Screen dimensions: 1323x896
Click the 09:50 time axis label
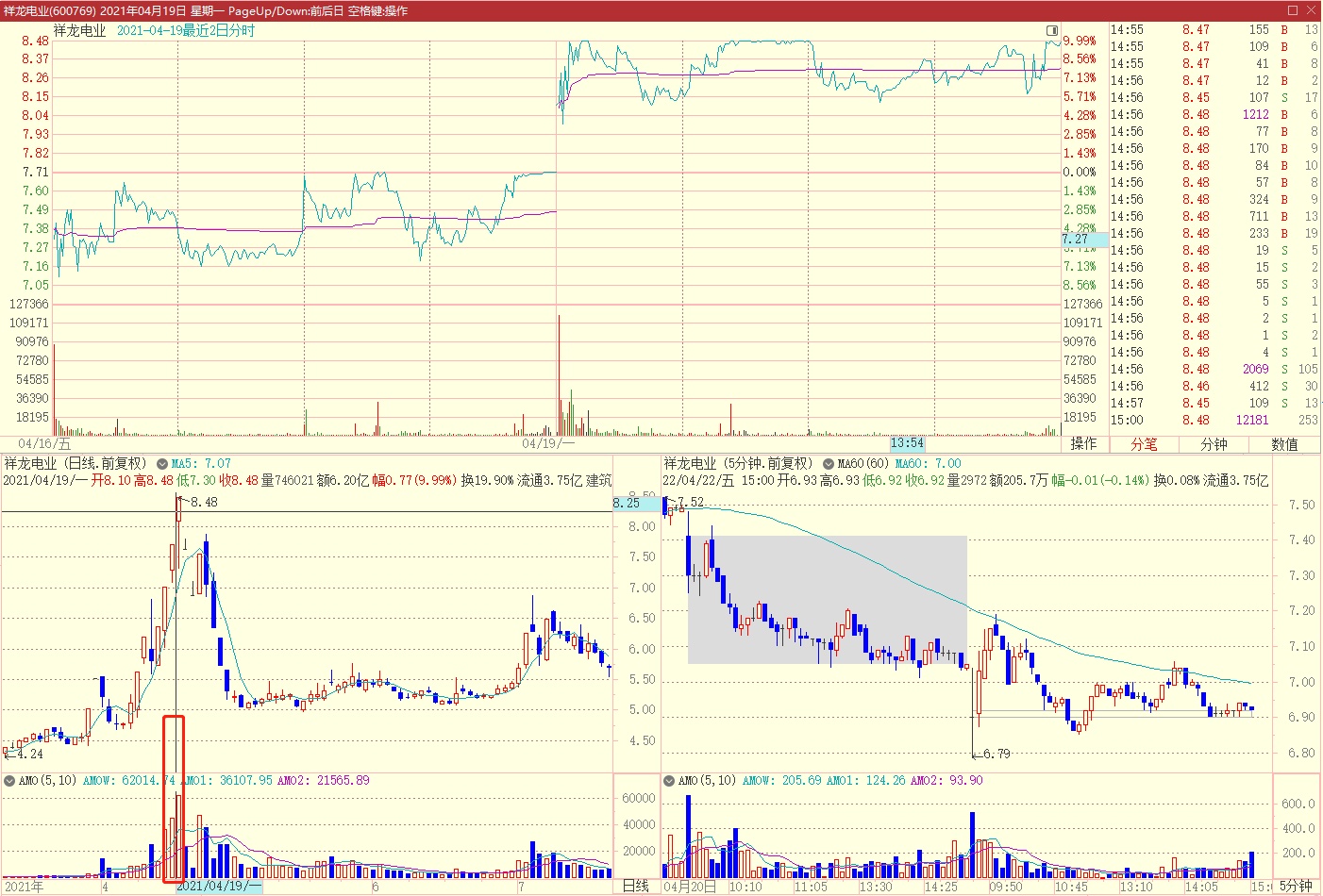click(x=1005, y=887)
